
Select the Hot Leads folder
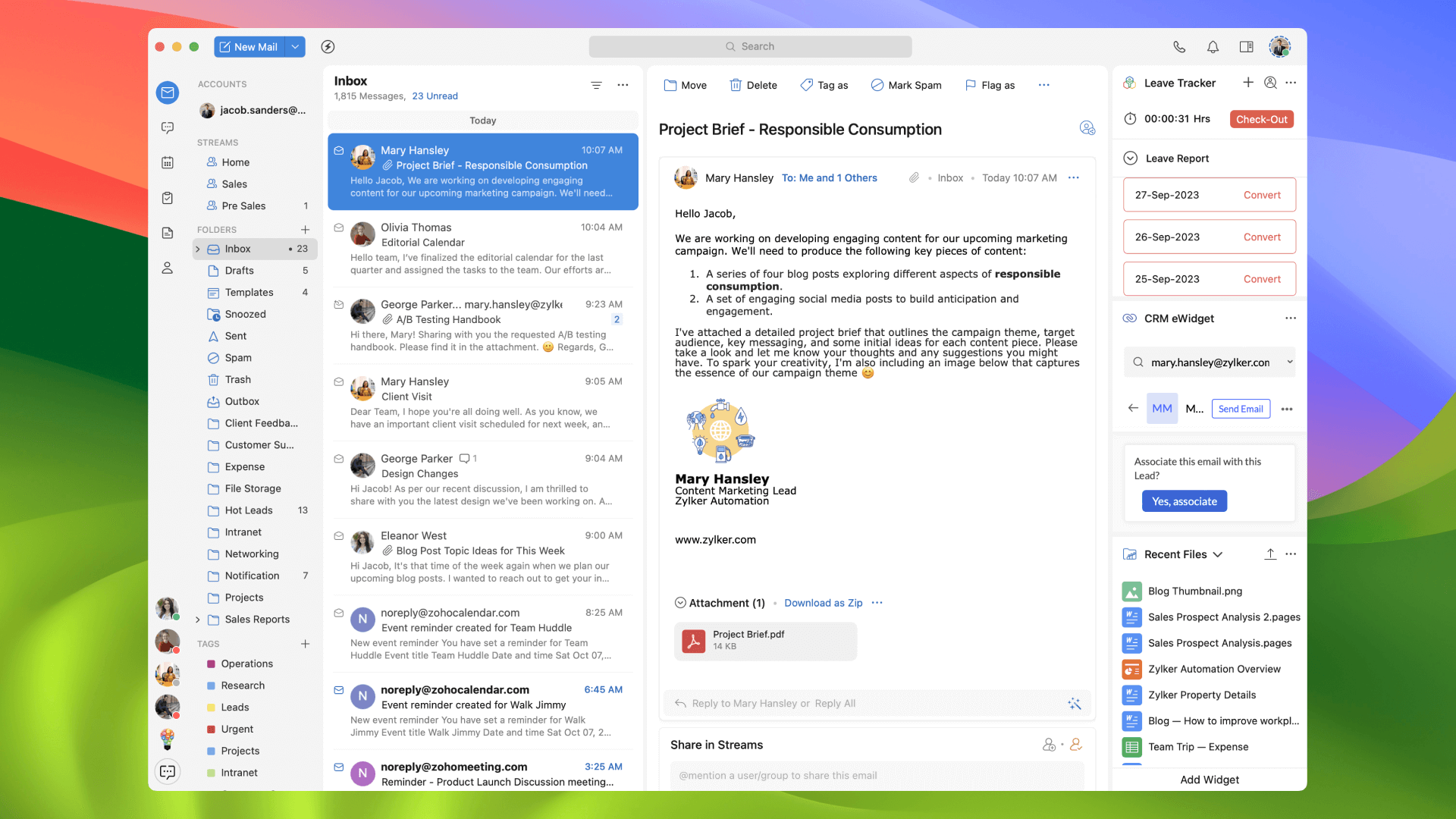click(x=249, y=510)
